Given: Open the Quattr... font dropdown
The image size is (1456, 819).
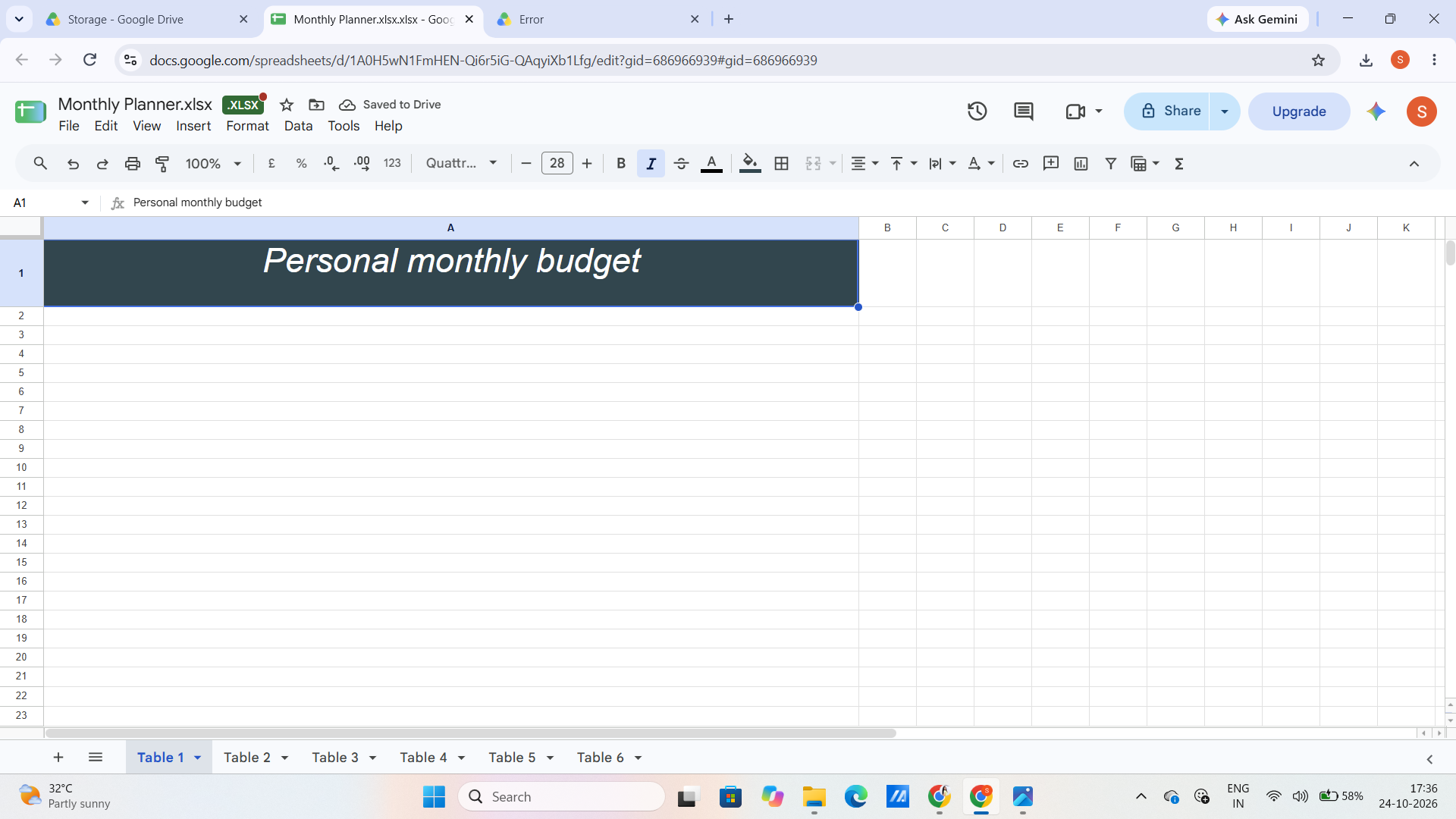Looking at the screenshot, I should pyautogui.click(x=461, y=163).
